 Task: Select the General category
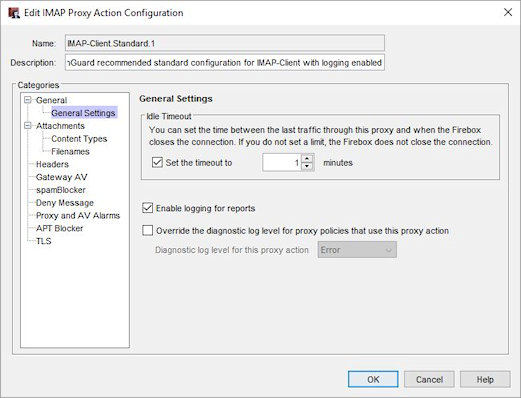pyautogui.click(x=51, y=100)
